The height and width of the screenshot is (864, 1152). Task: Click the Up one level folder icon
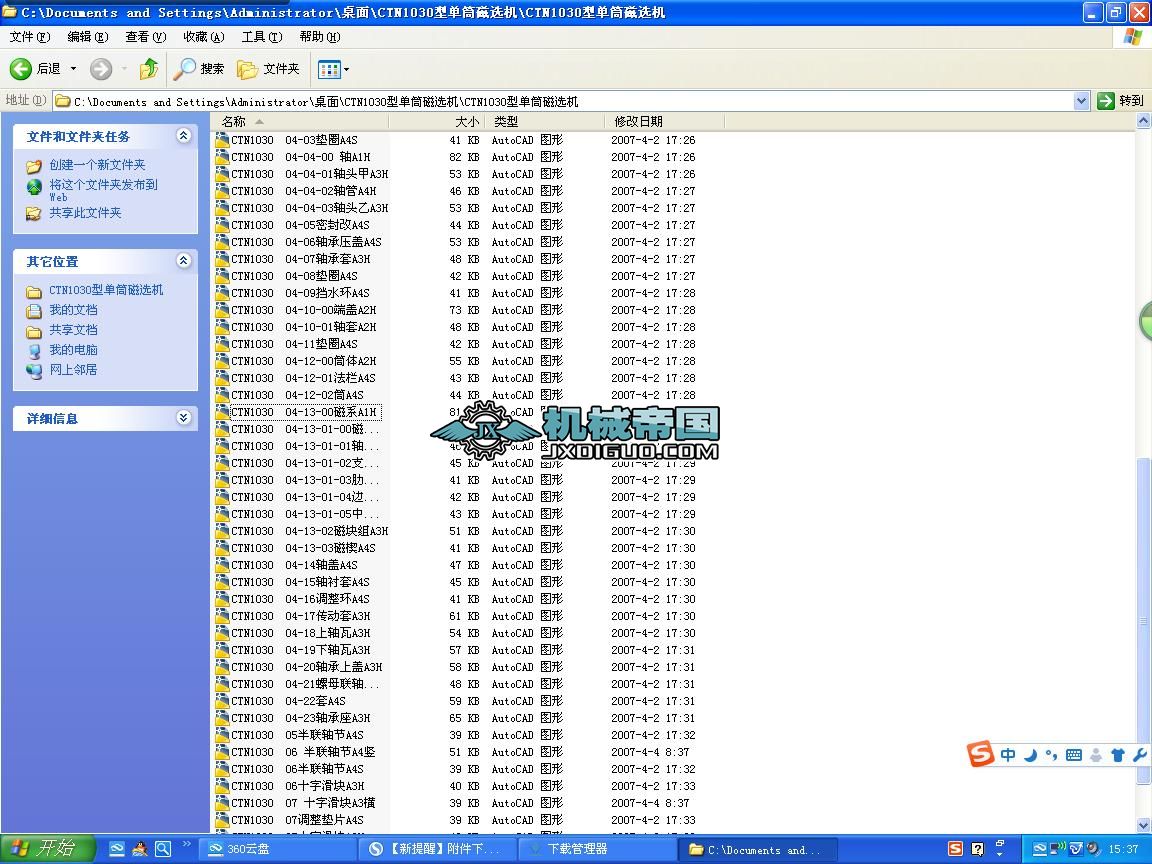point(147,69)
